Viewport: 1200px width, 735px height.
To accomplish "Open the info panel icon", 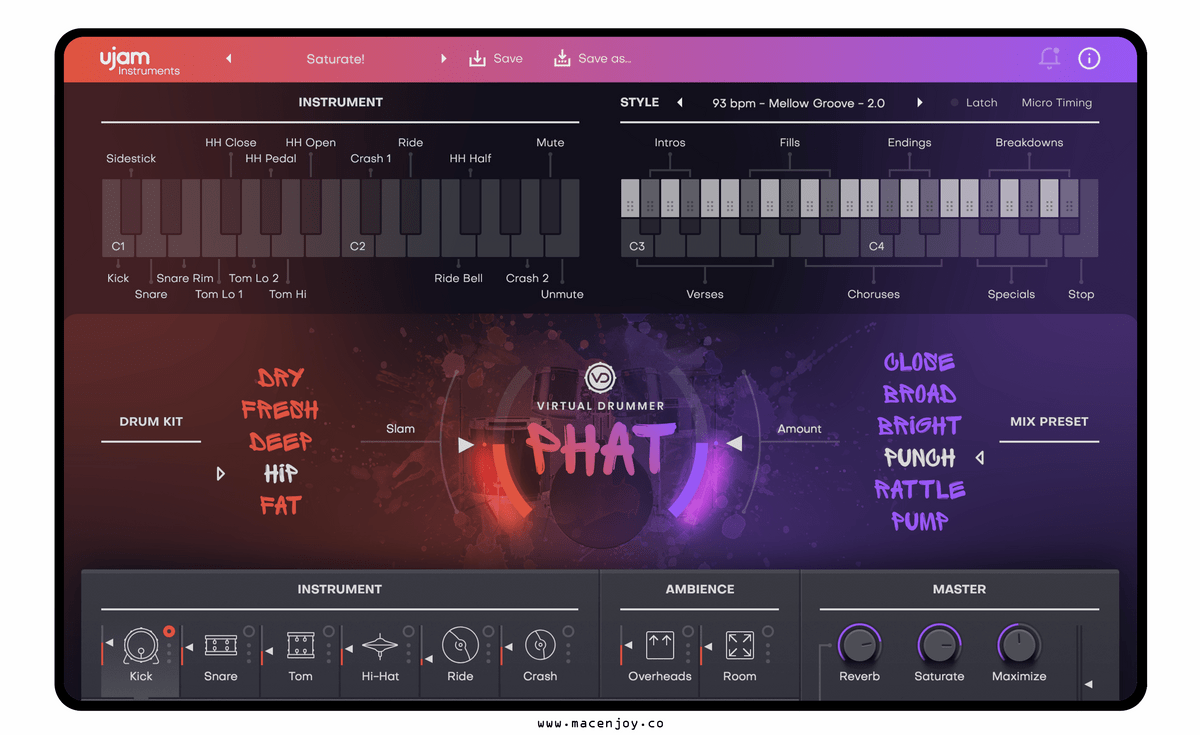I will [x=1089, y=58].
